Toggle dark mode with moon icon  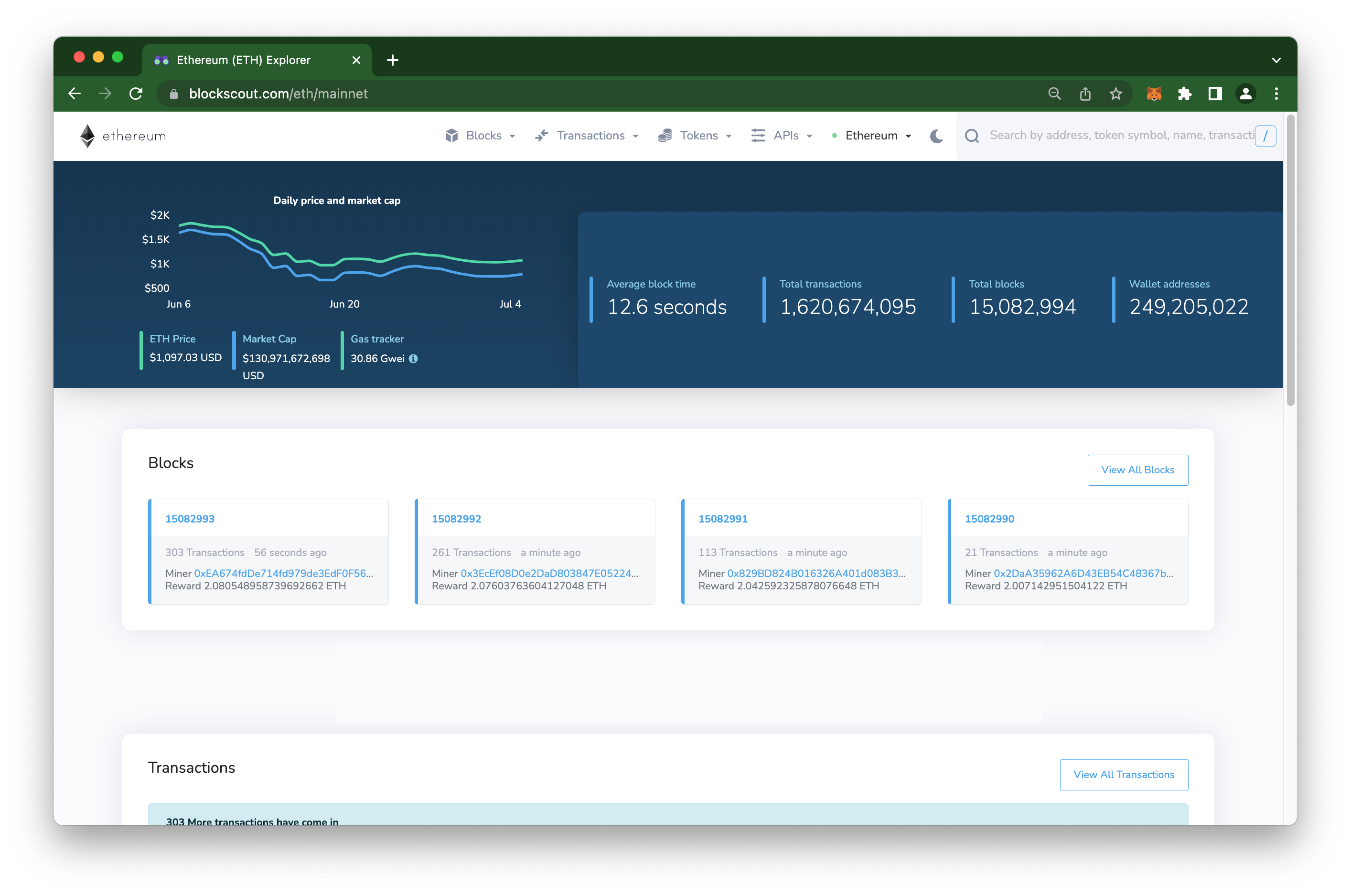click(x=936, y=136)
